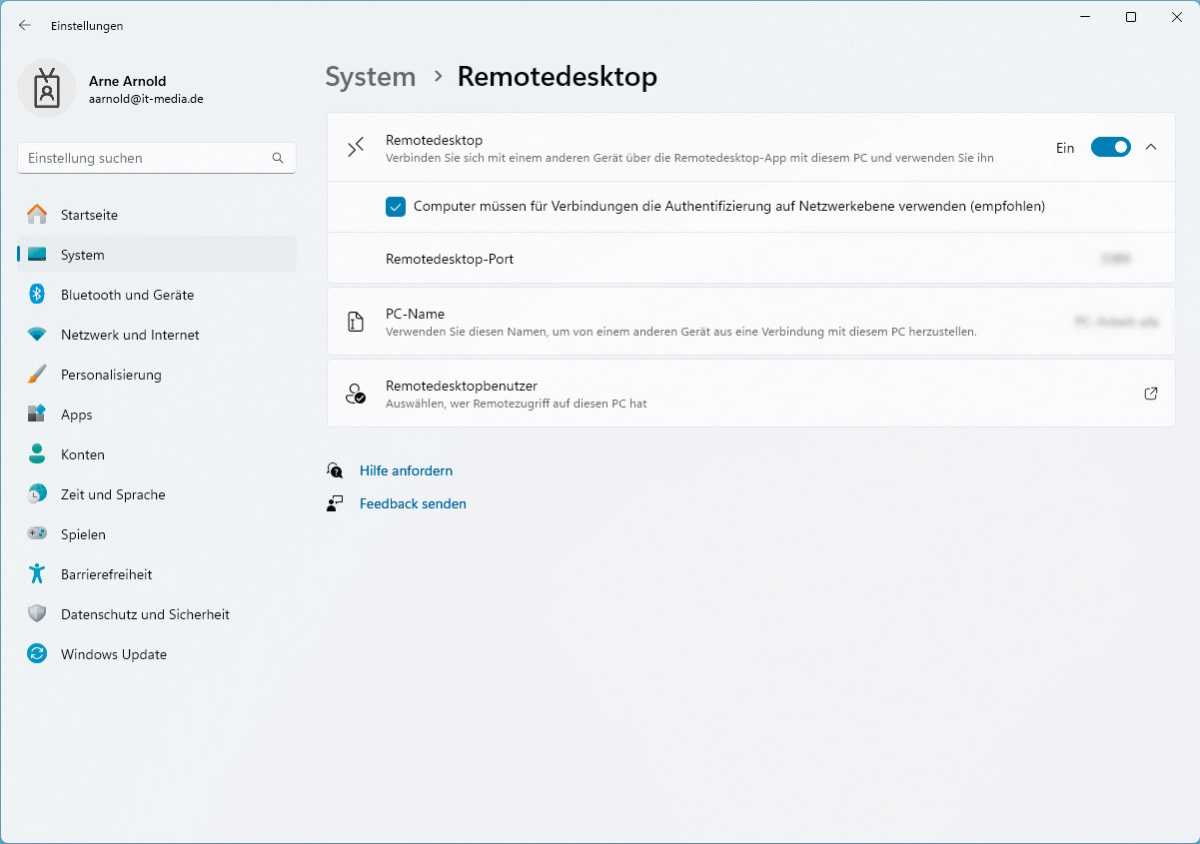This screenshot has height=844, width=1200.
Task: Open Windows Update from the sidebar
Action: [113, 654]
